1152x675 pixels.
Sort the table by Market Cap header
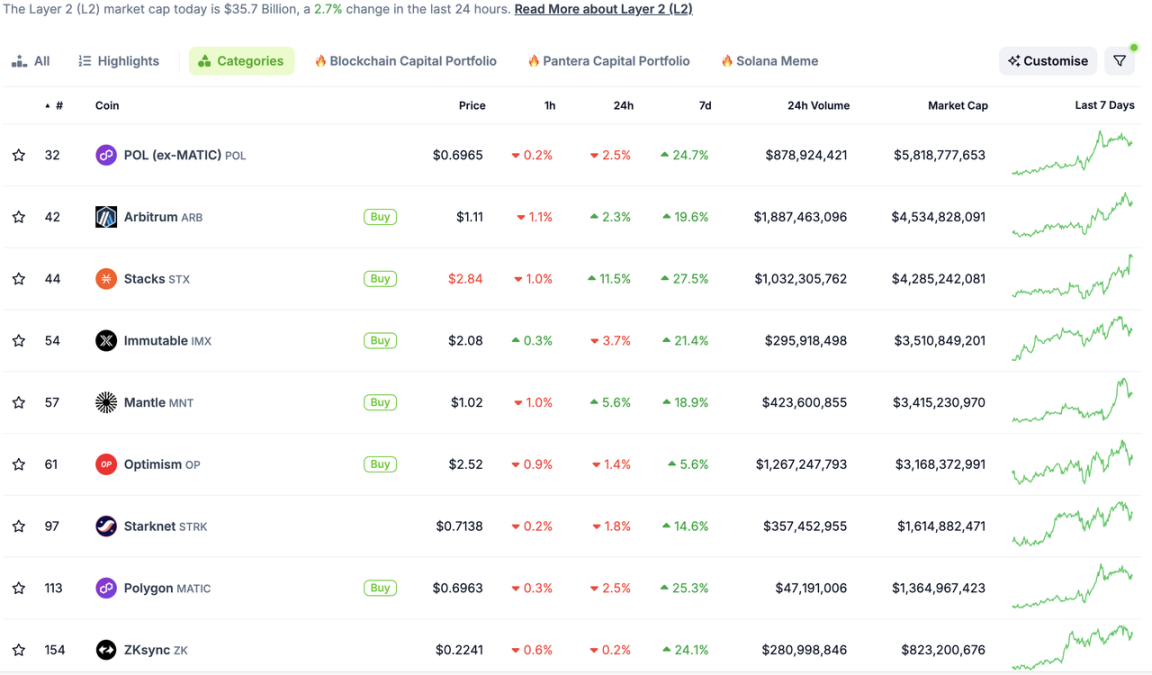(957, 106)
